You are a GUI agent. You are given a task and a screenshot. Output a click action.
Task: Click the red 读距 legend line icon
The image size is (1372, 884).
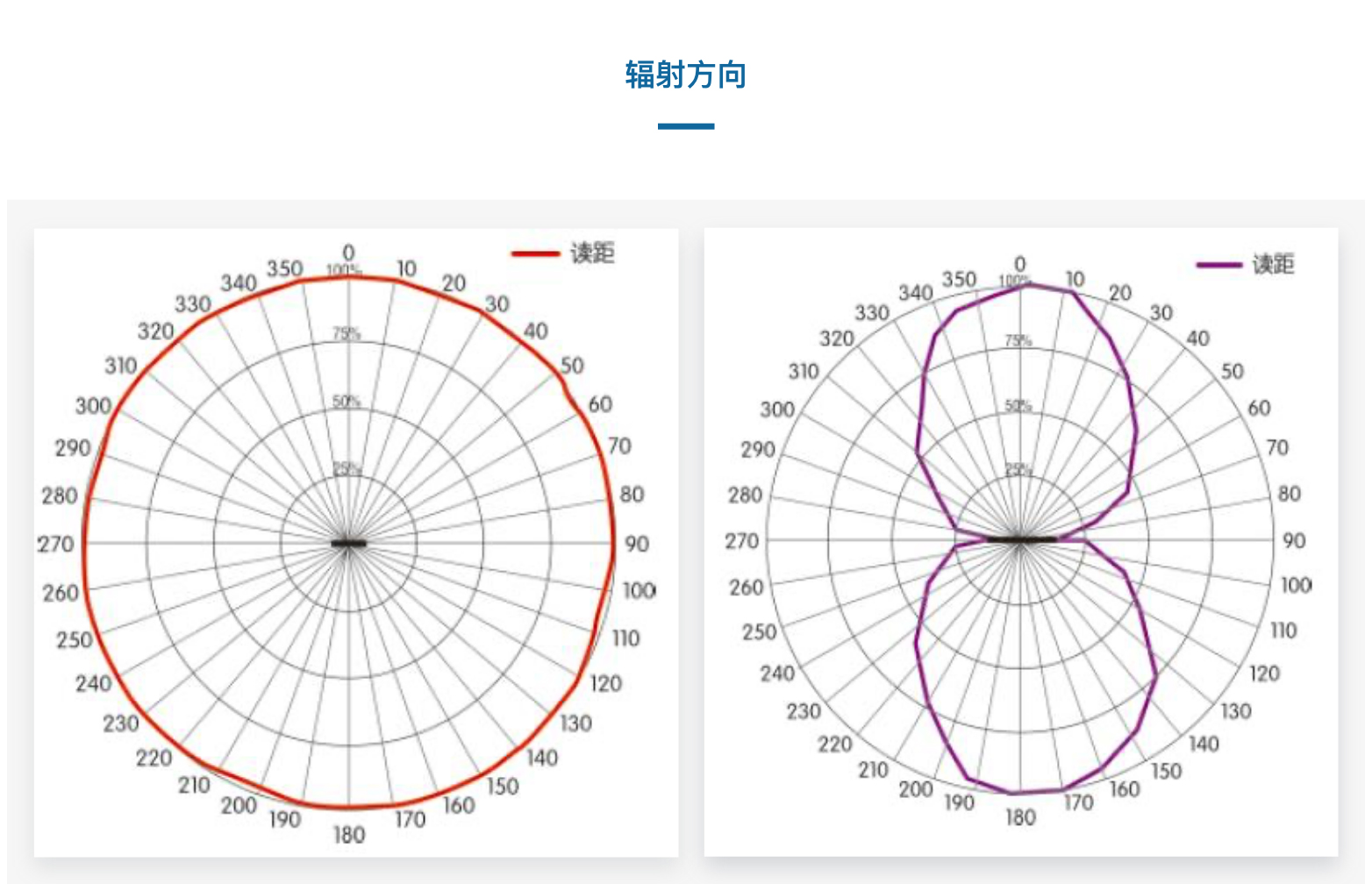pyautogui.click(x=536, y=255)
